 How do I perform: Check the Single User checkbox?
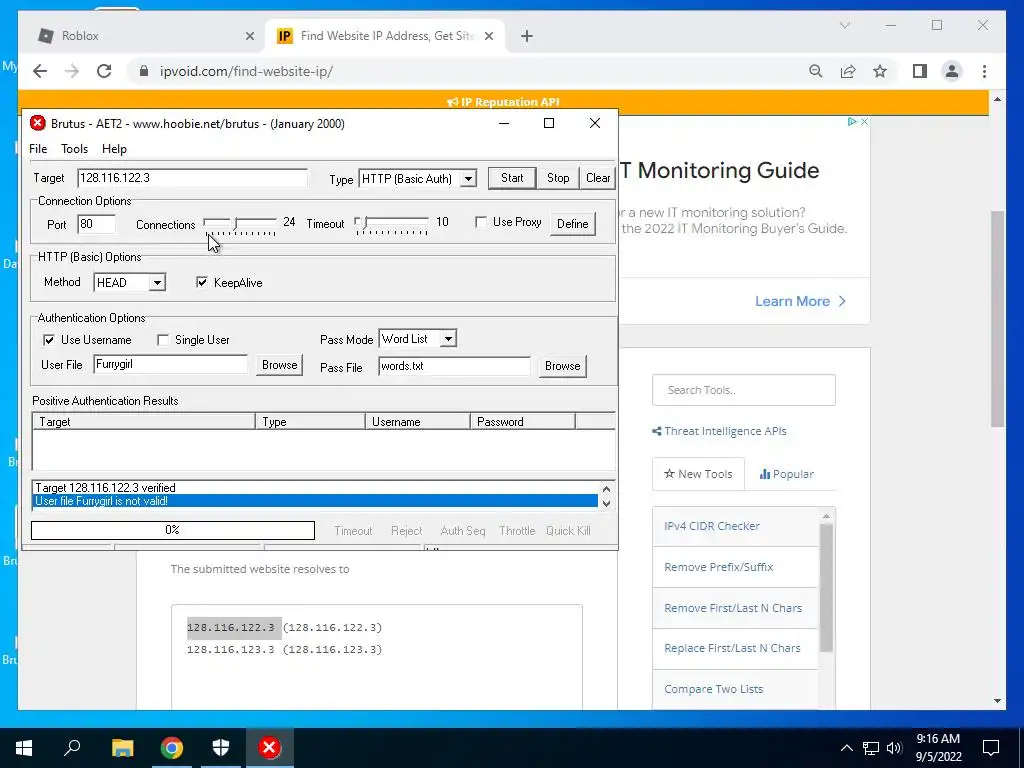click(163, 340)
